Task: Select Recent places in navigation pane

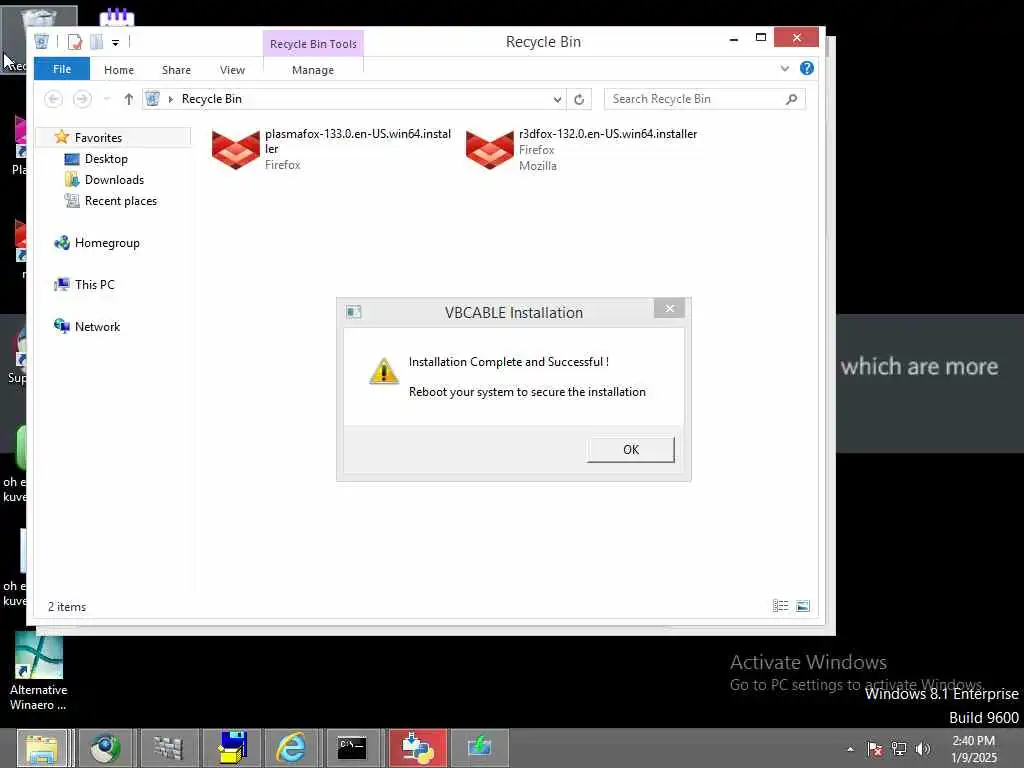Action: [121, 200]
